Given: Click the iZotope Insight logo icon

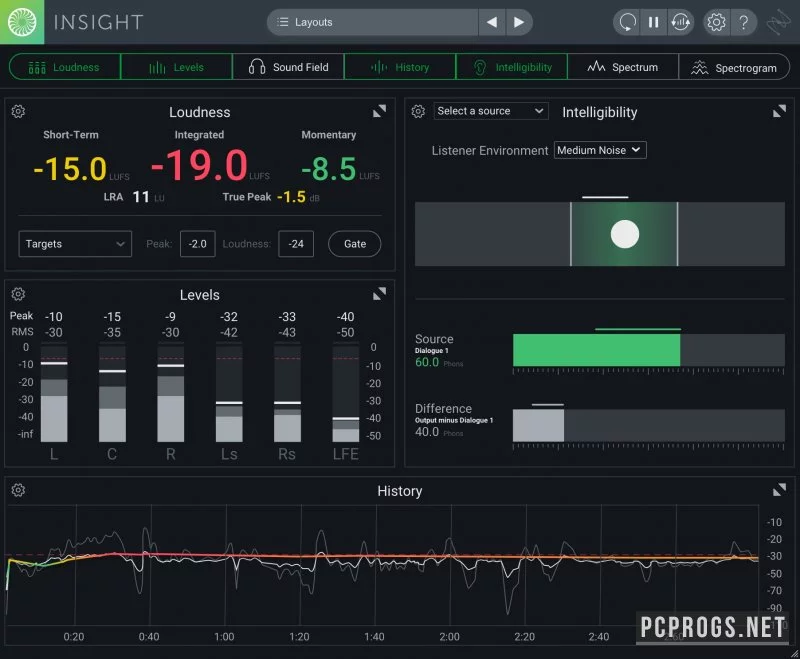Looking at the screenshot, I should click(22, 22).
